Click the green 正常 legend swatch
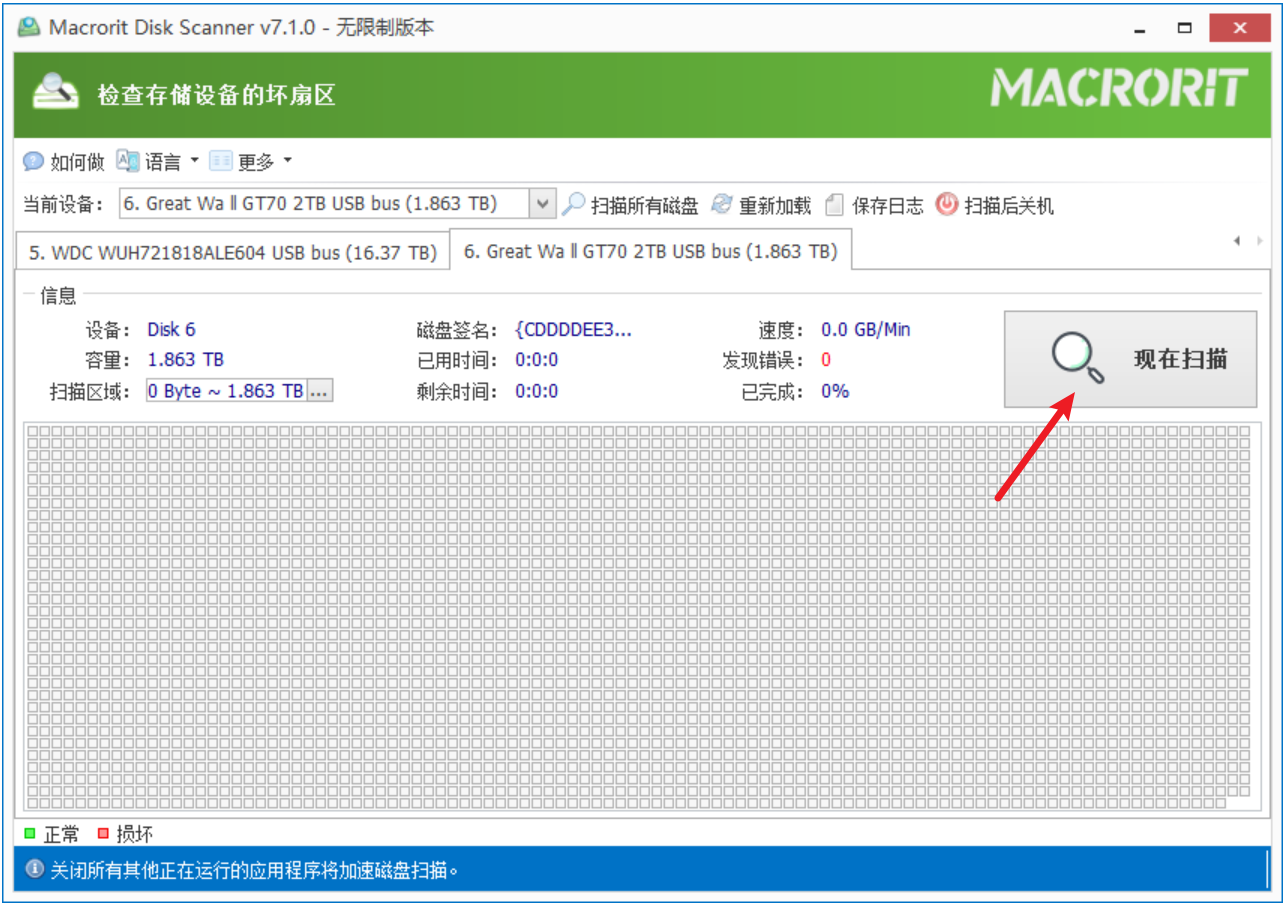 click(x=30, y=833)
